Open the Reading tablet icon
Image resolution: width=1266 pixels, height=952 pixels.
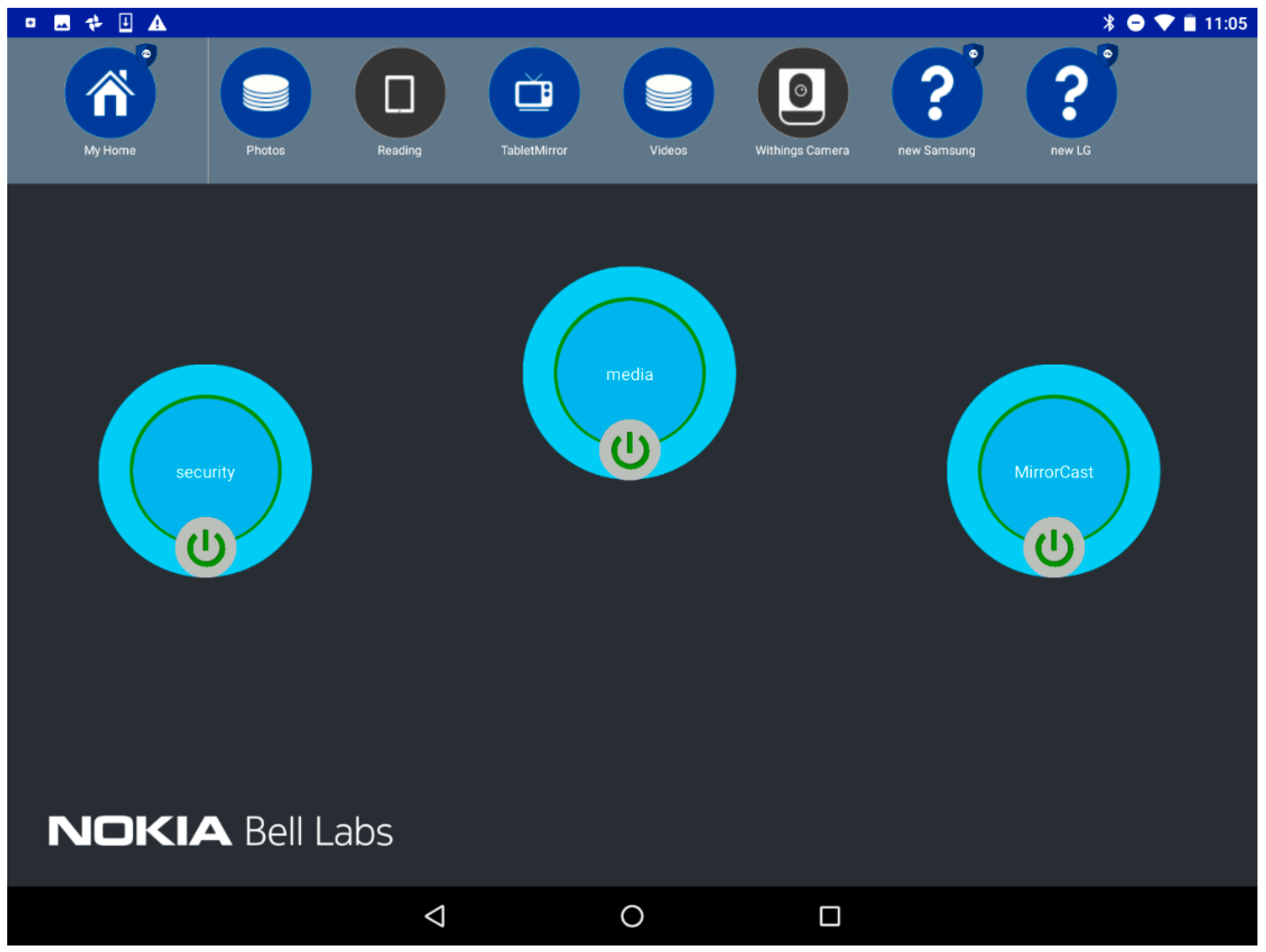(400, 93)
